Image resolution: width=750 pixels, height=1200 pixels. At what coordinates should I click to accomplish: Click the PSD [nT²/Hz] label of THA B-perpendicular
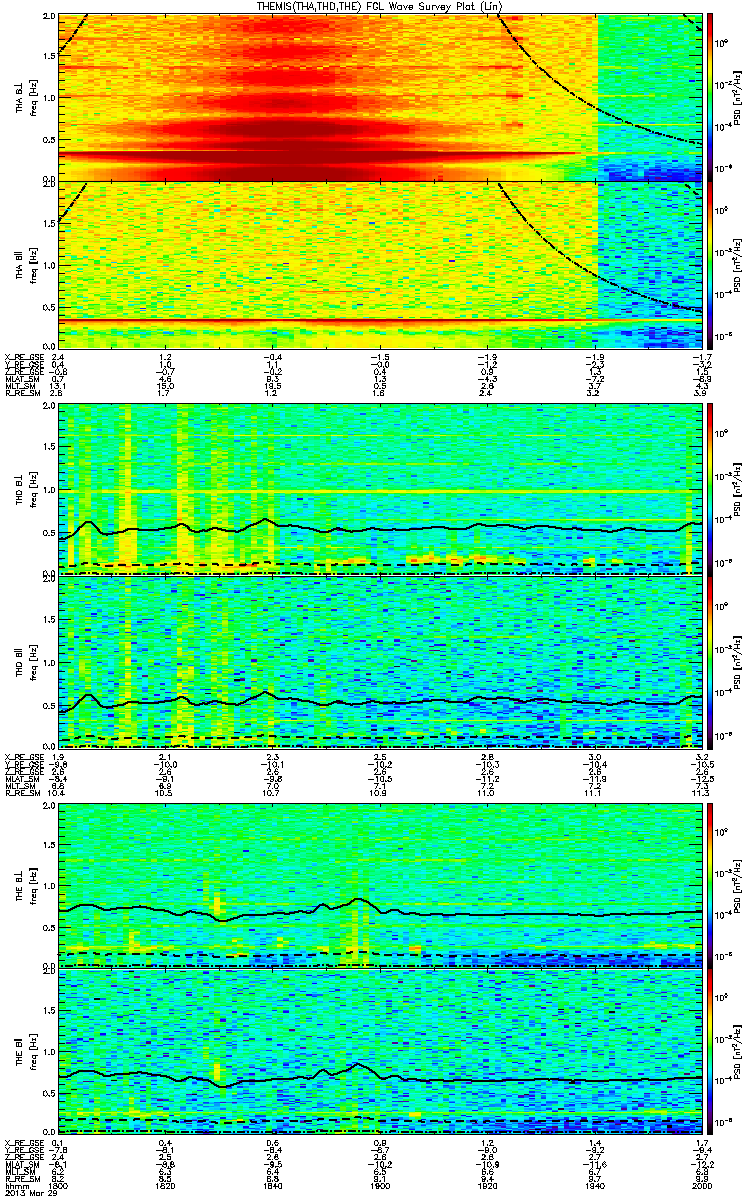tap(737, 96)
